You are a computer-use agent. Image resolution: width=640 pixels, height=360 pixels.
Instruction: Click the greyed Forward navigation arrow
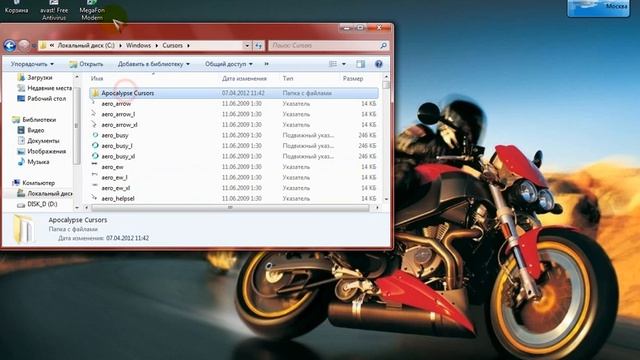click(24, 46)
